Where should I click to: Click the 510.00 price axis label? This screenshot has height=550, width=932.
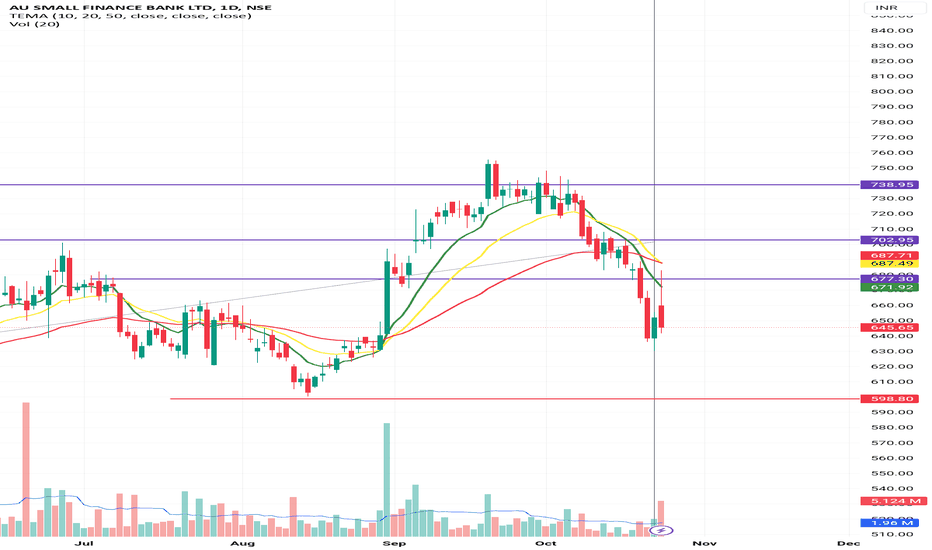[892, 535]
